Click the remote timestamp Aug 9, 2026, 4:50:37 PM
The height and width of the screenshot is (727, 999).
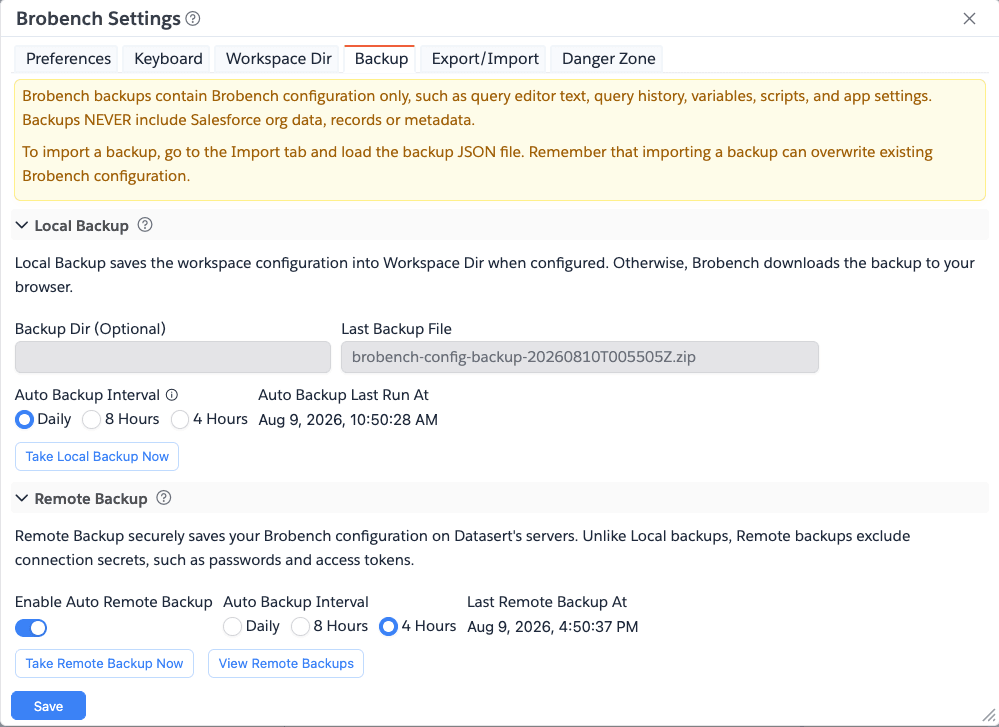[x=552, y=627]
